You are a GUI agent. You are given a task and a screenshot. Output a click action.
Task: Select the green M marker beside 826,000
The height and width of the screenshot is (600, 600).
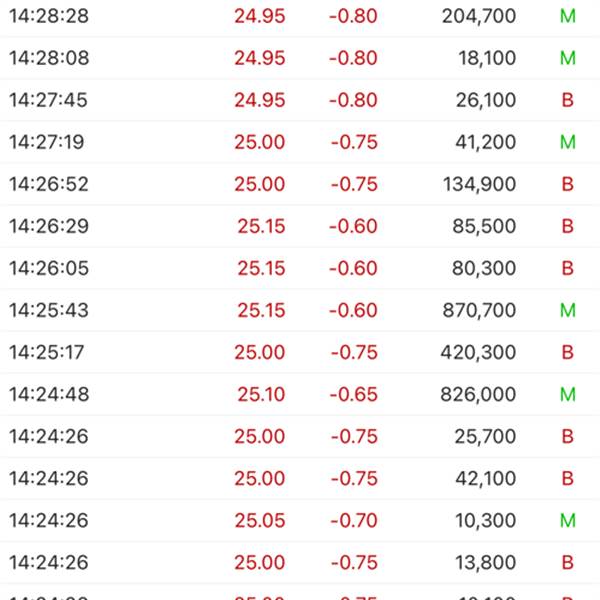[568, 394]
